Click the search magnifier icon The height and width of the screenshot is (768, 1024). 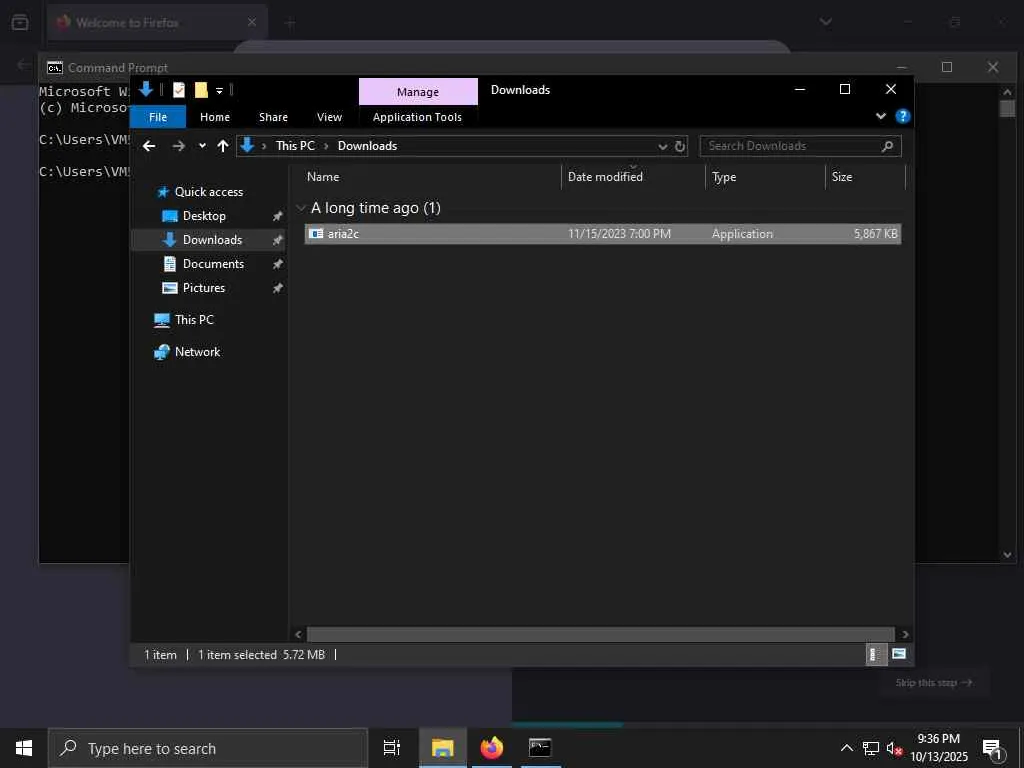click(x=887, y=146)
